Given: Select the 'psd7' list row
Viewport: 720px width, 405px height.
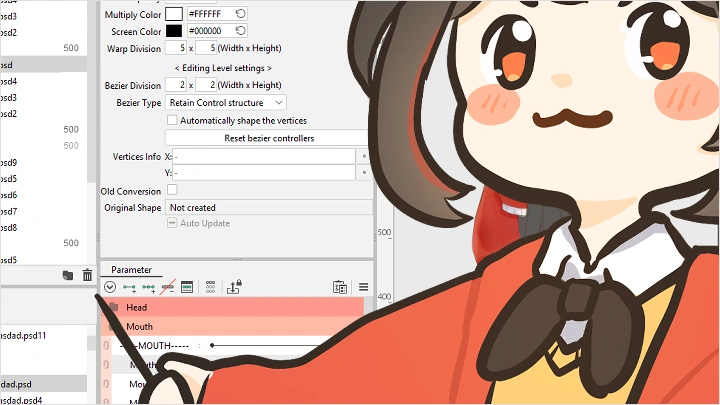Looking at the screenshot, I should pyautogui.click(x=44, y=211).
